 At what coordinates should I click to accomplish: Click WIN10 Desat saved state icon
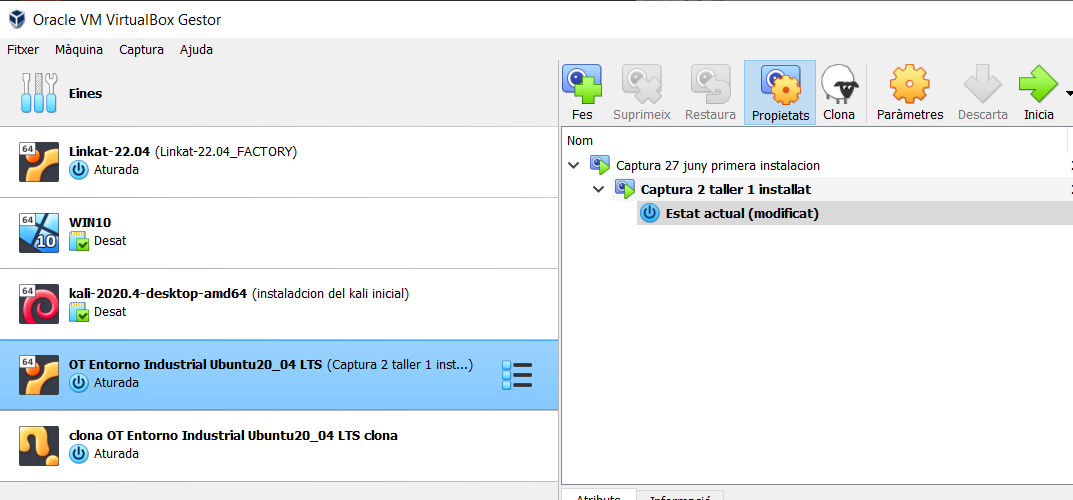point(79,241)
